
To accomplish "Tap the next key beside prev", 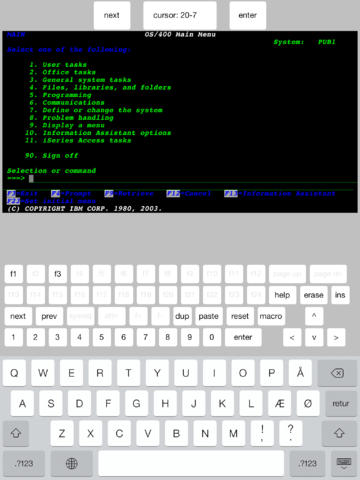I will [18, 316].
